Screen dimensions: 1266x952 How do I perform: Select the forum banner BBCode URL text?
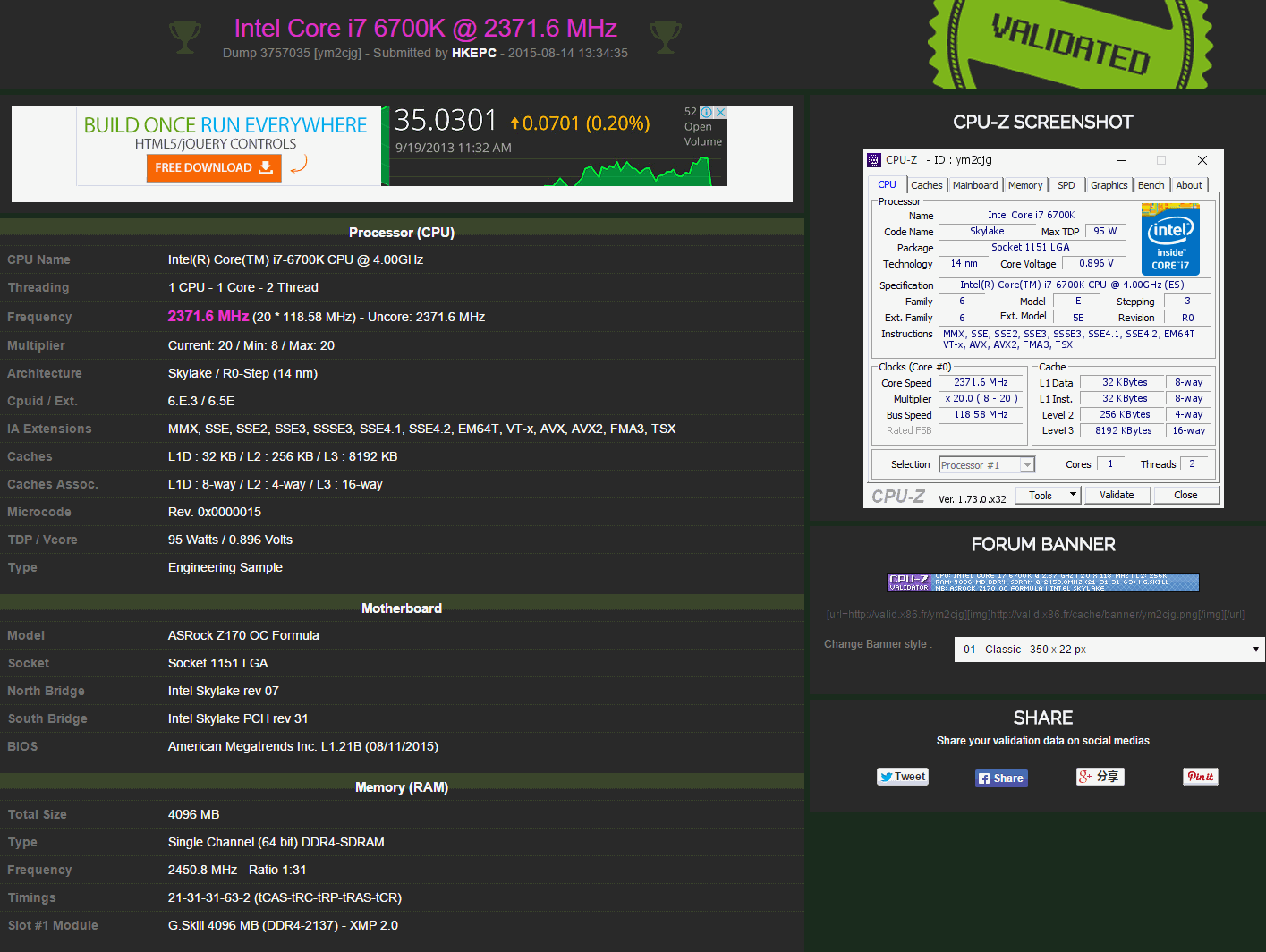coord(1035,615)
